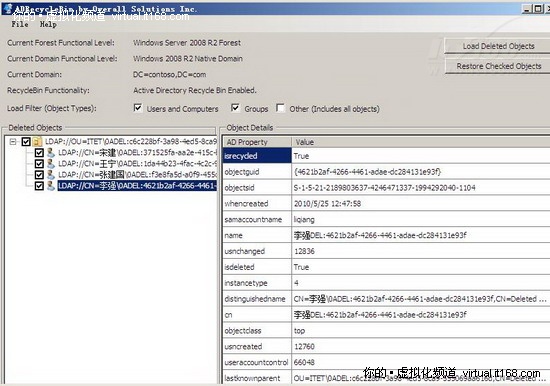Image resolution: width=550 pixels, height=386 pixels.
Task: Click the usncreated value 12760
Action: tap(304, 346)
